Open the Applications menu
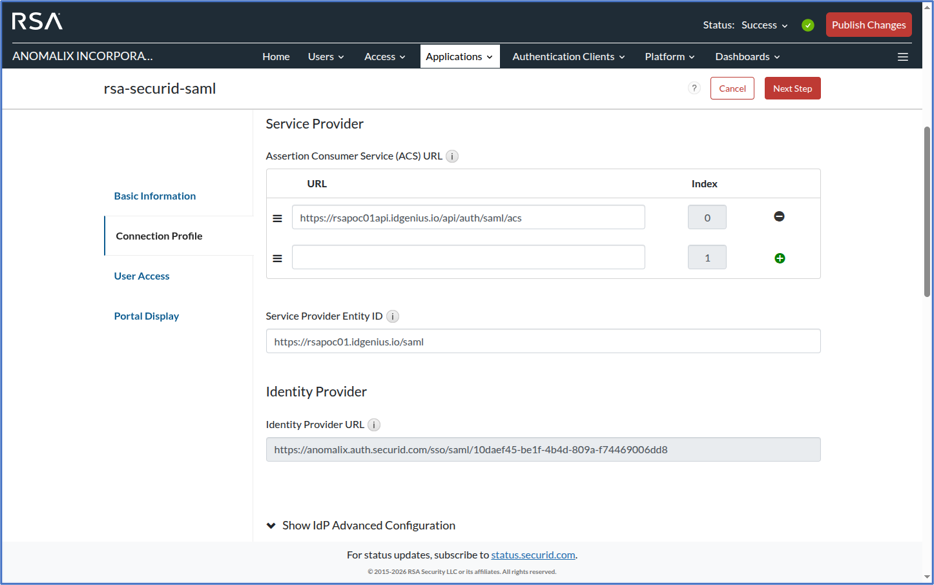This screenshot has height=585, width=934. tap(459, 57)
